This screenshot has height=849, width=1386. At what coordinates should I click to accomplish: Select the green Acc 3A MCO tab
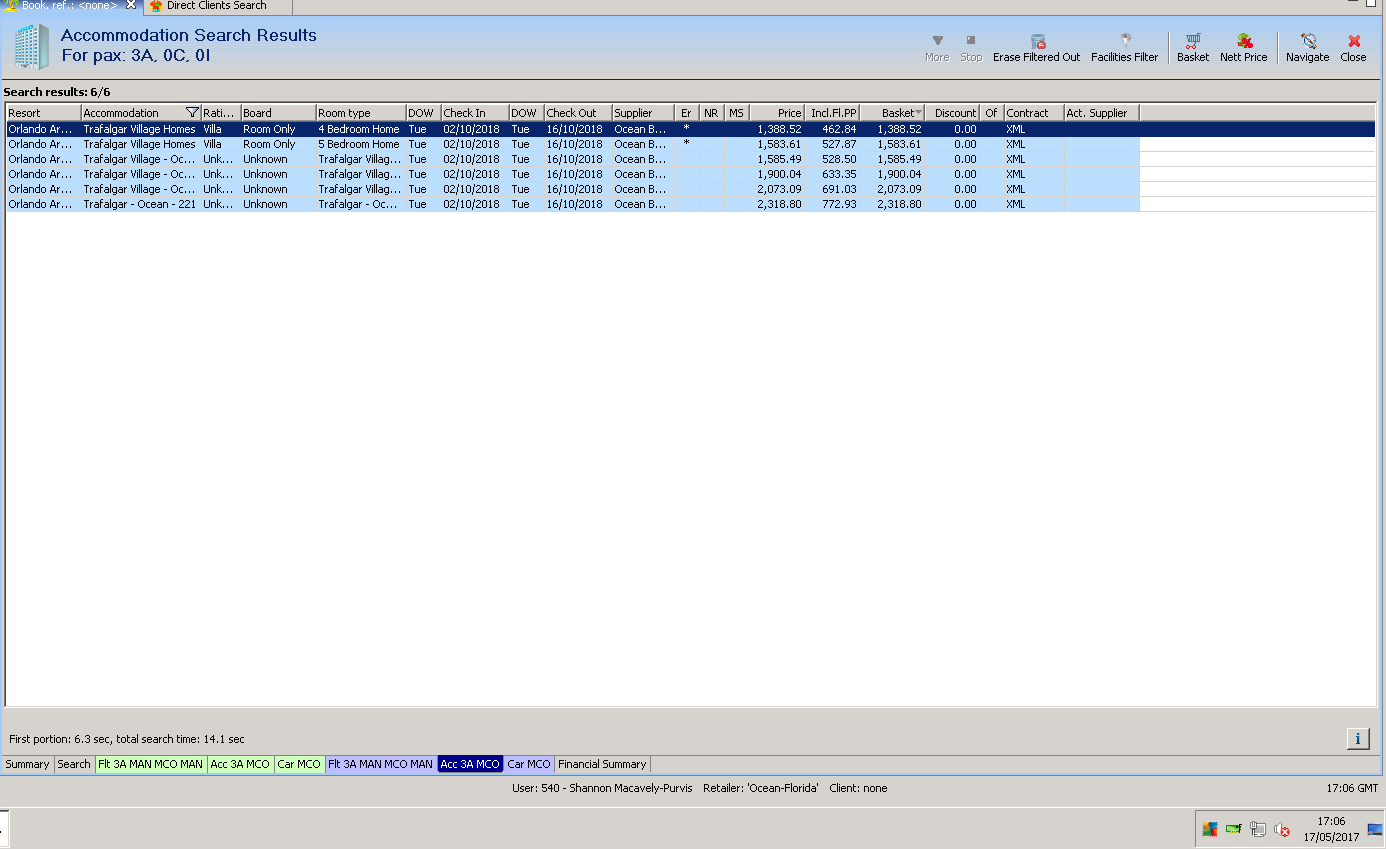click(241, 764)
